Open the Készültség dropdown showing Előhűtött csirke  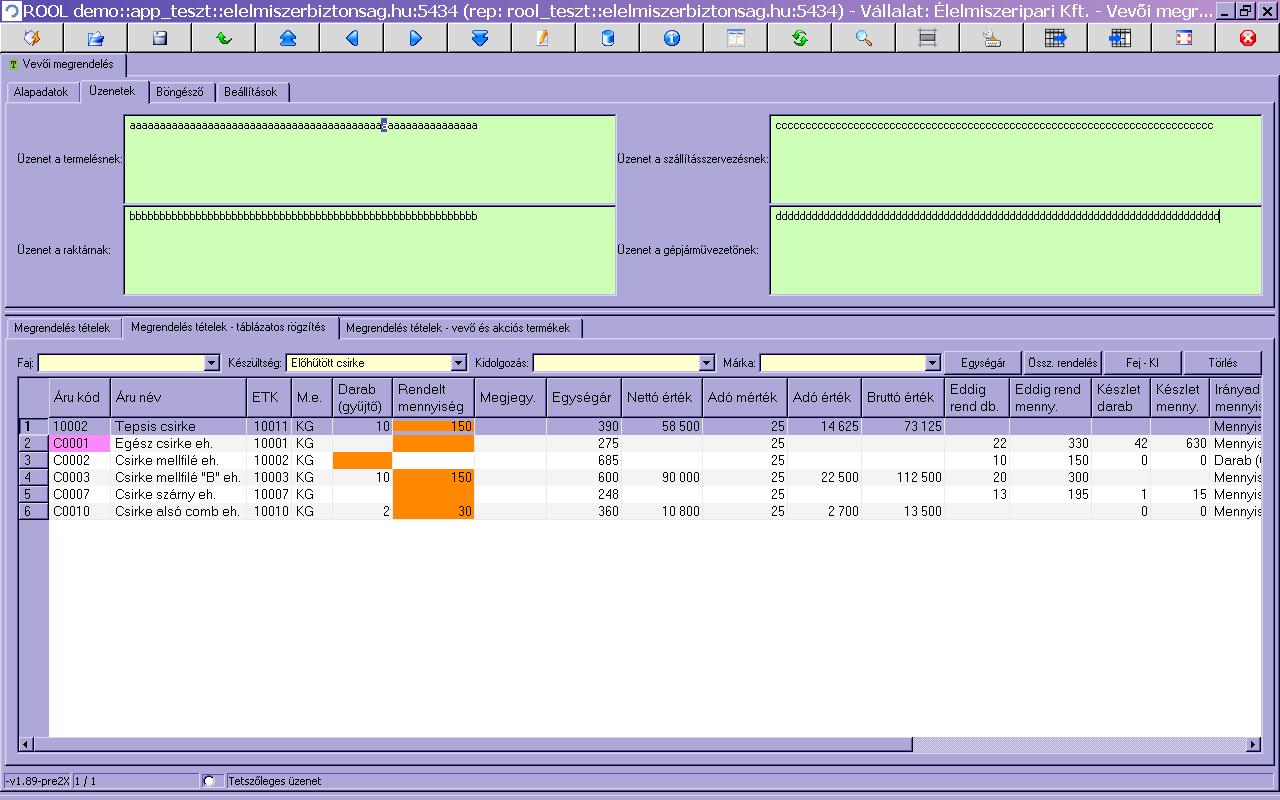458,363
